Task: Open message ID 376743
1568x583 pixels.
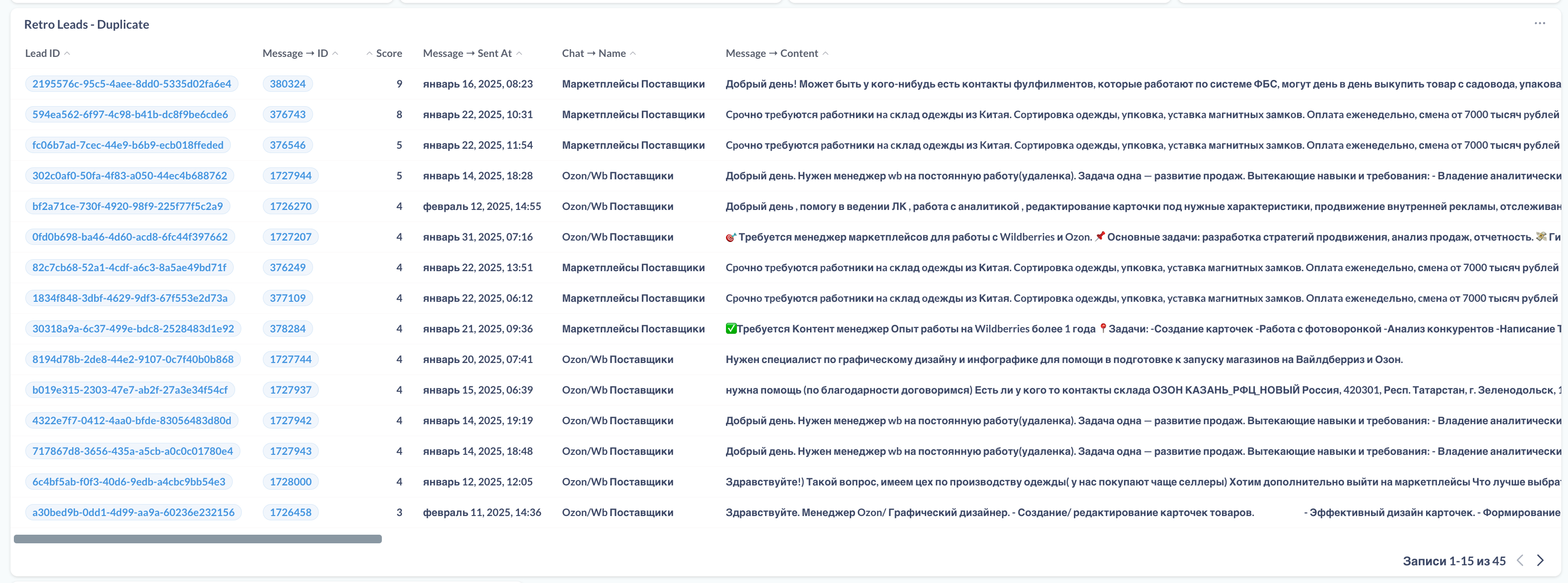Action: (287, 114)
